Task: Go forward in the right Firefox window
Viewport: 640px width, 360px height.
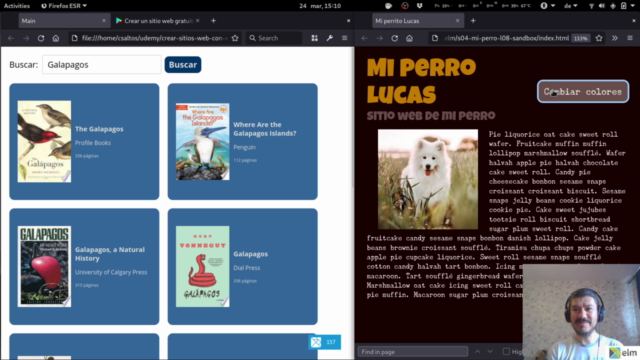Action: [380, 38]
